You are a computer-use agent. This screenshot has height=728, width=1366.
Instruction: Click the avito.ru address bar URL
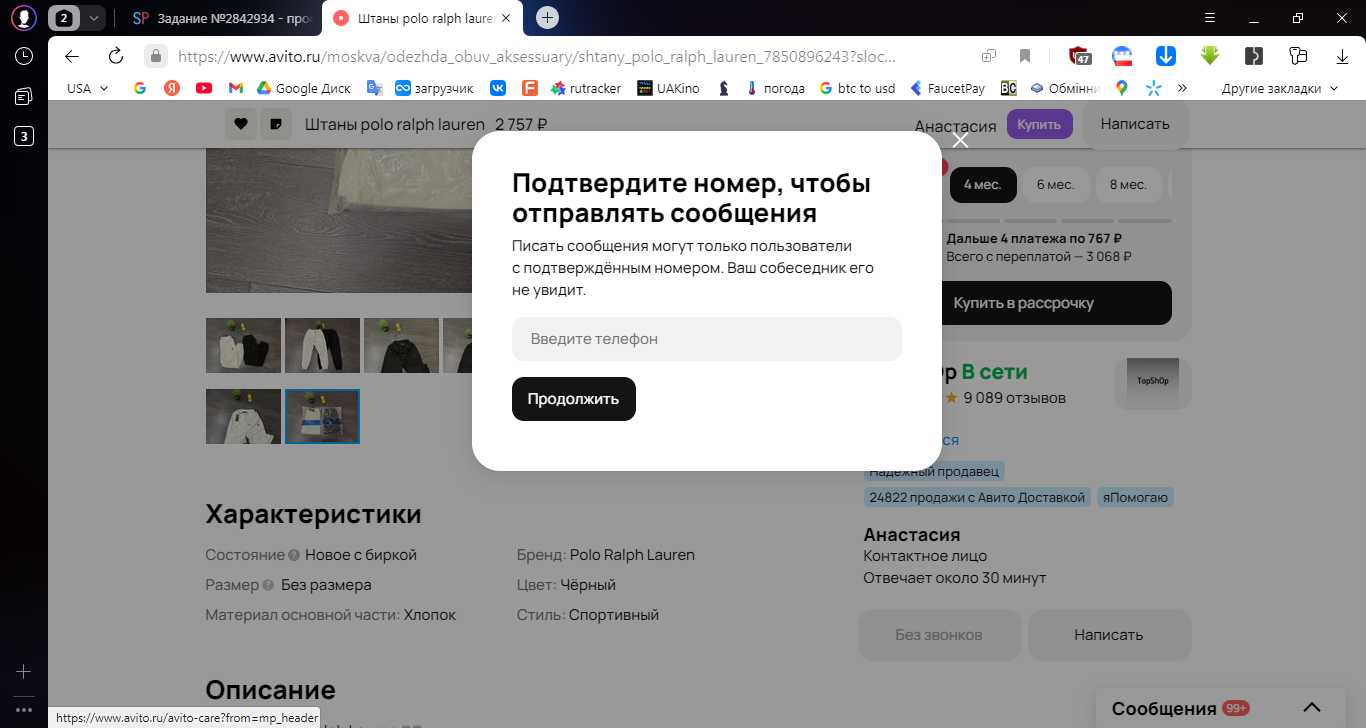coord(536,56)
